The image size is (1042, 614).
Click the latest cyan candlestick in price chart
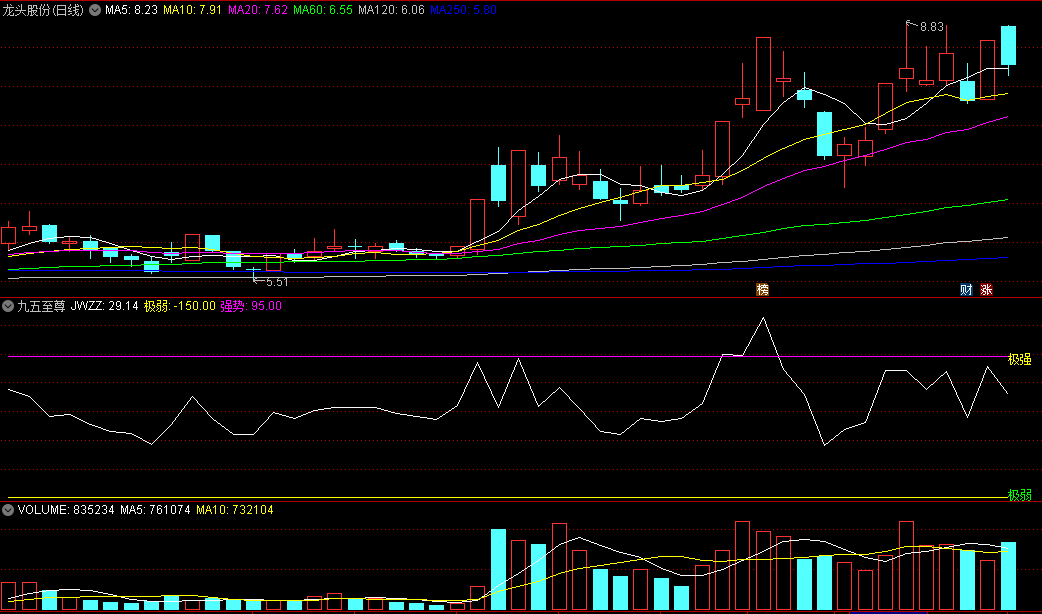(x=1008, y=45)
